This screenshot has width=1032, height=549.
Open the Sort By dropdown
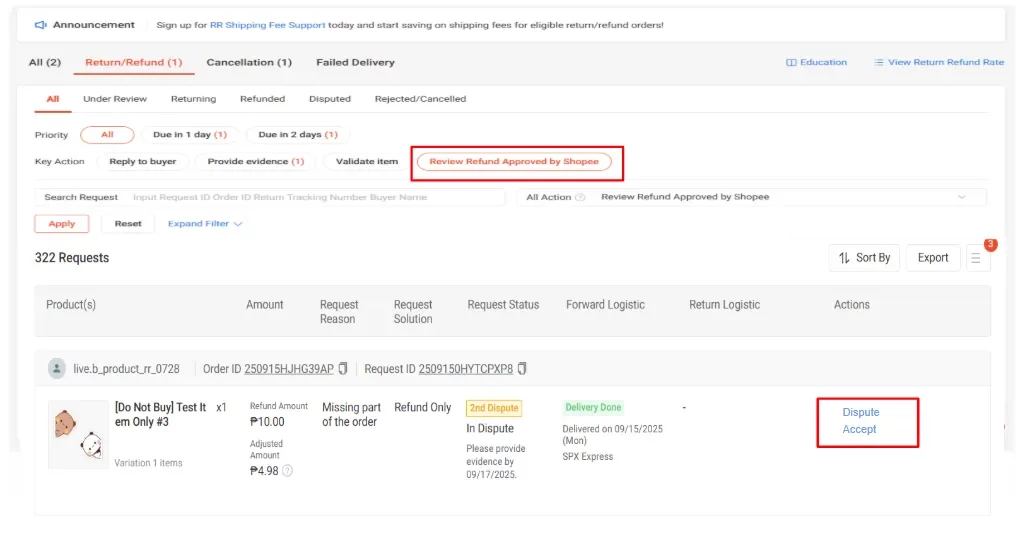865,258
